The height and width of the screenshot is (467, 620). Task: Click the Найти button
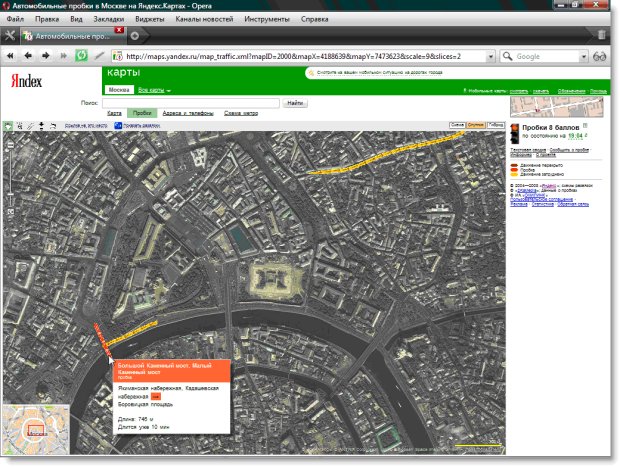click(x=295, y=103)
